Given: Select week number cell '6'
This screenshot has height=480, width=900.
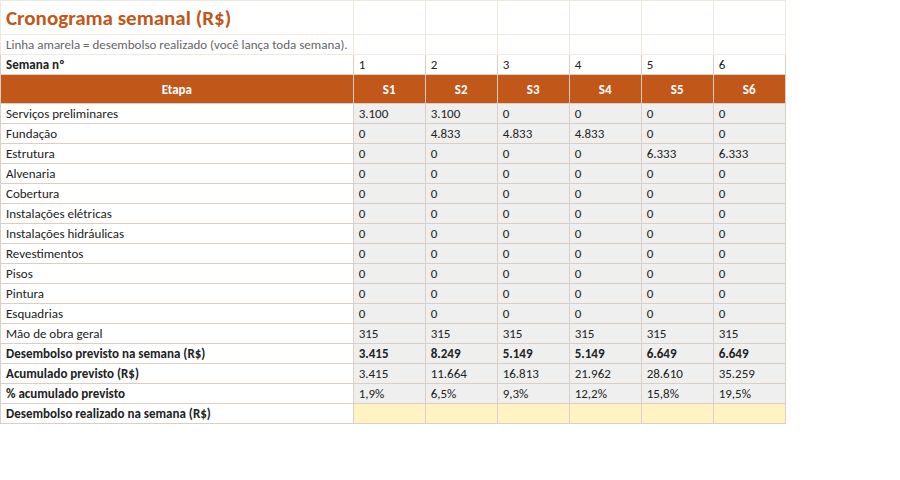Looking at the screenshot, I should [x=749, y=65].
